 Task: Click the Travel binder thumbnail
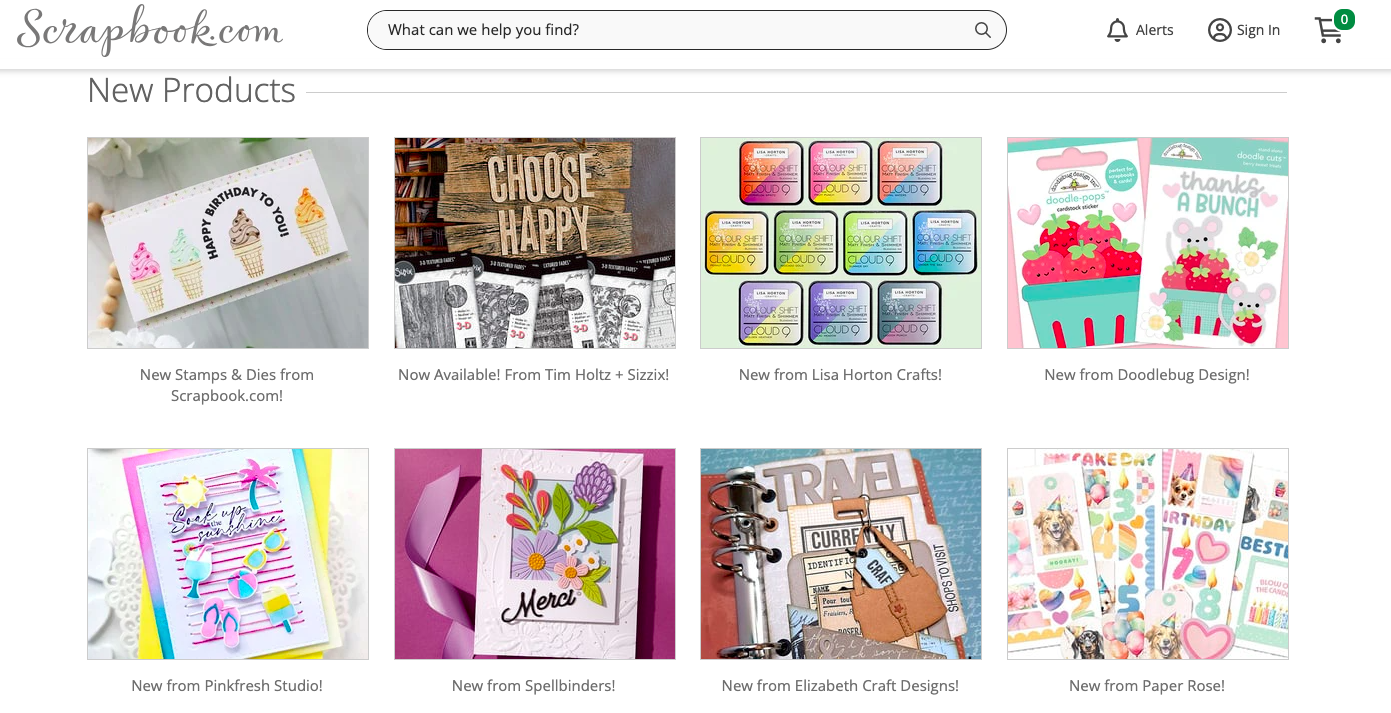[841, 554]
